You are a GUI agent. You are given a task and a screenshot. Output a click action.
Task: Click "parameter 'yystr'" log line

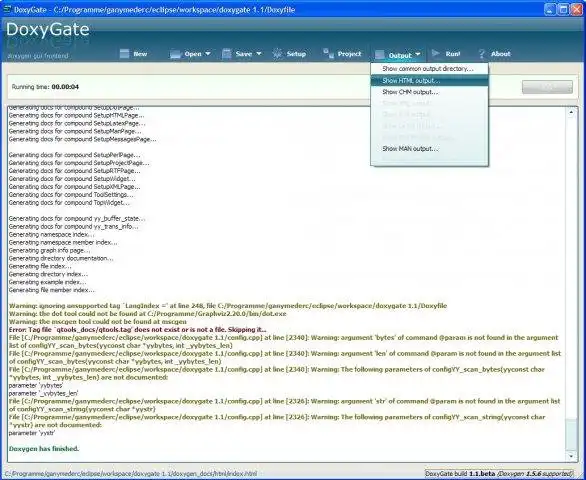(x=32, y=433)
